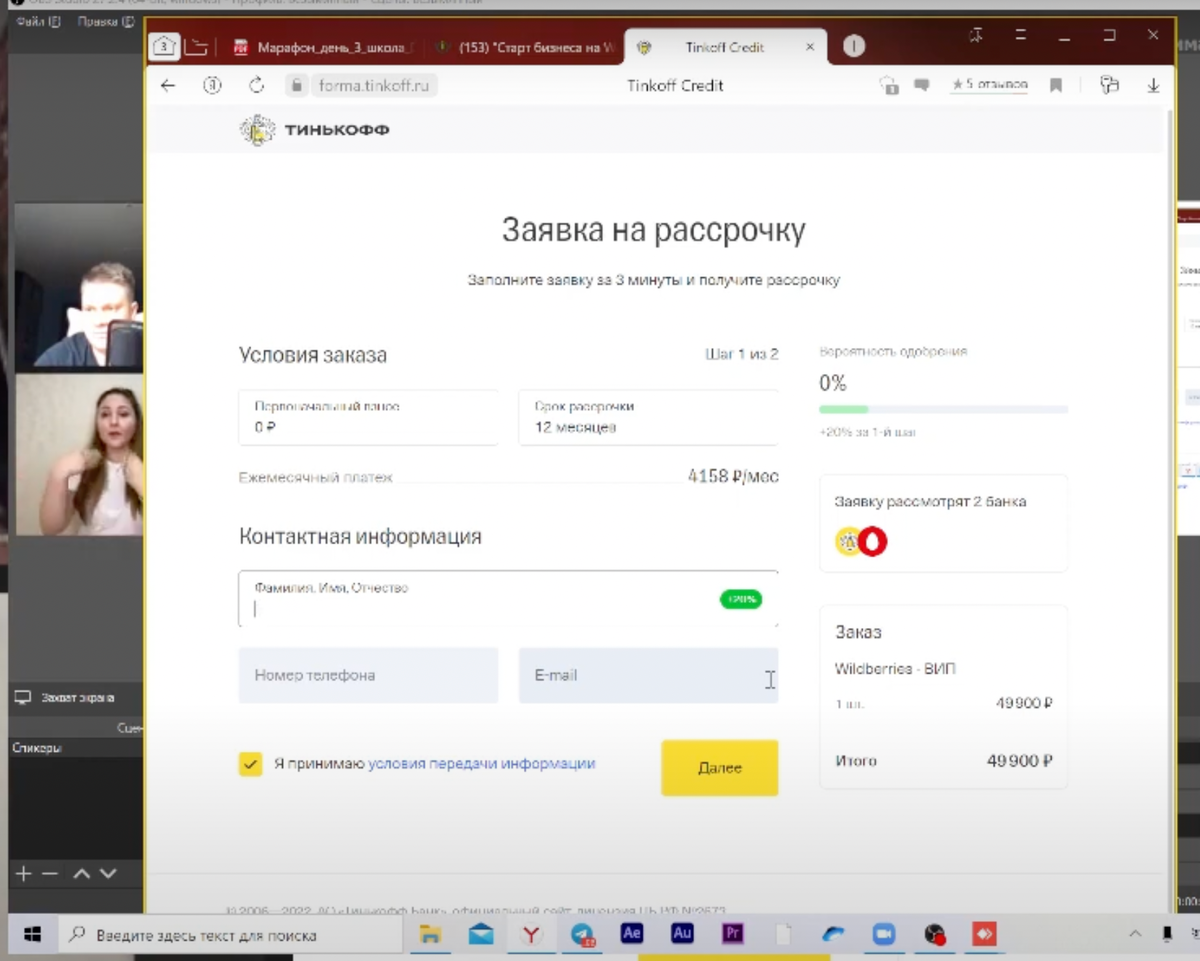Click the Tinkoff logo in the page header

(315, 130)
